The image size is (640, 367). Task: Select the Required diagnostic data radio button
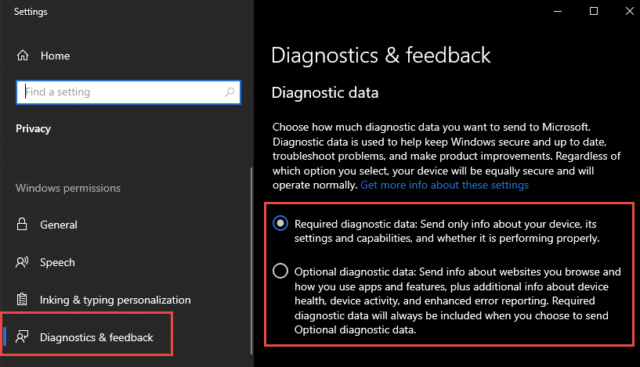click(x=280, y=223)
